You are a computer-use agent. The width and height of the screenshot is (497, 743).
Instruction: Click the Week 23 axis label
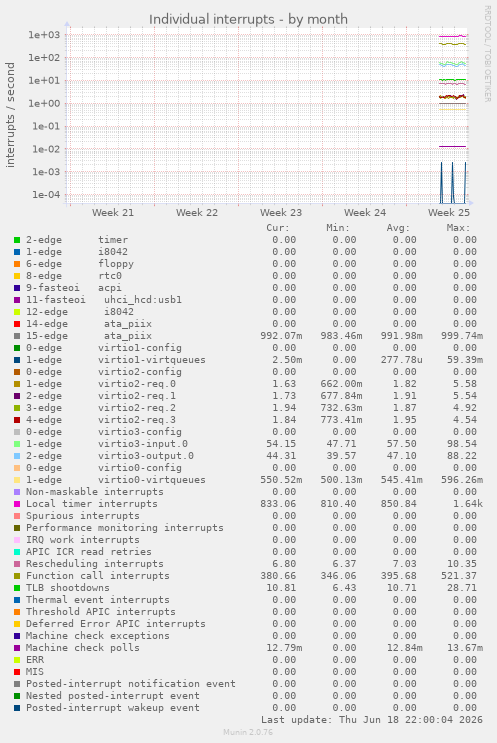280,213
